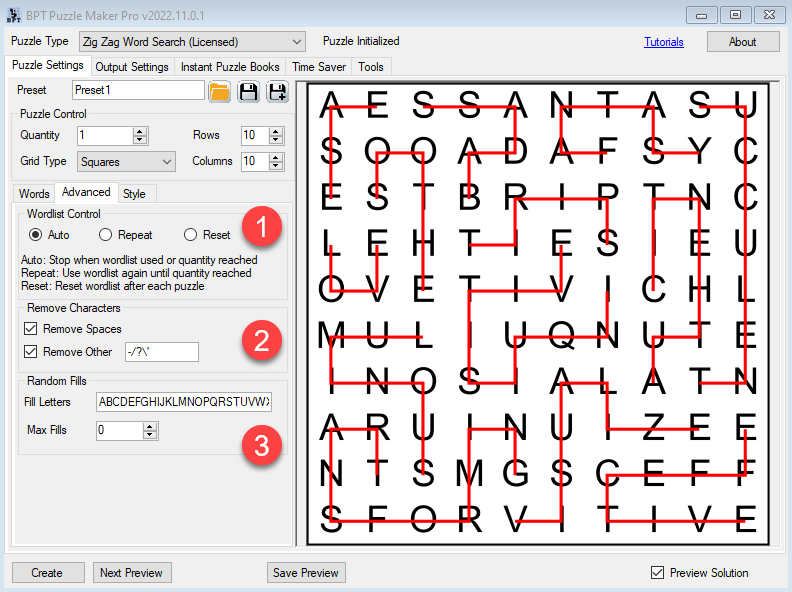Uncheck the Preview Solution checkbox

[x=657, y=573]
